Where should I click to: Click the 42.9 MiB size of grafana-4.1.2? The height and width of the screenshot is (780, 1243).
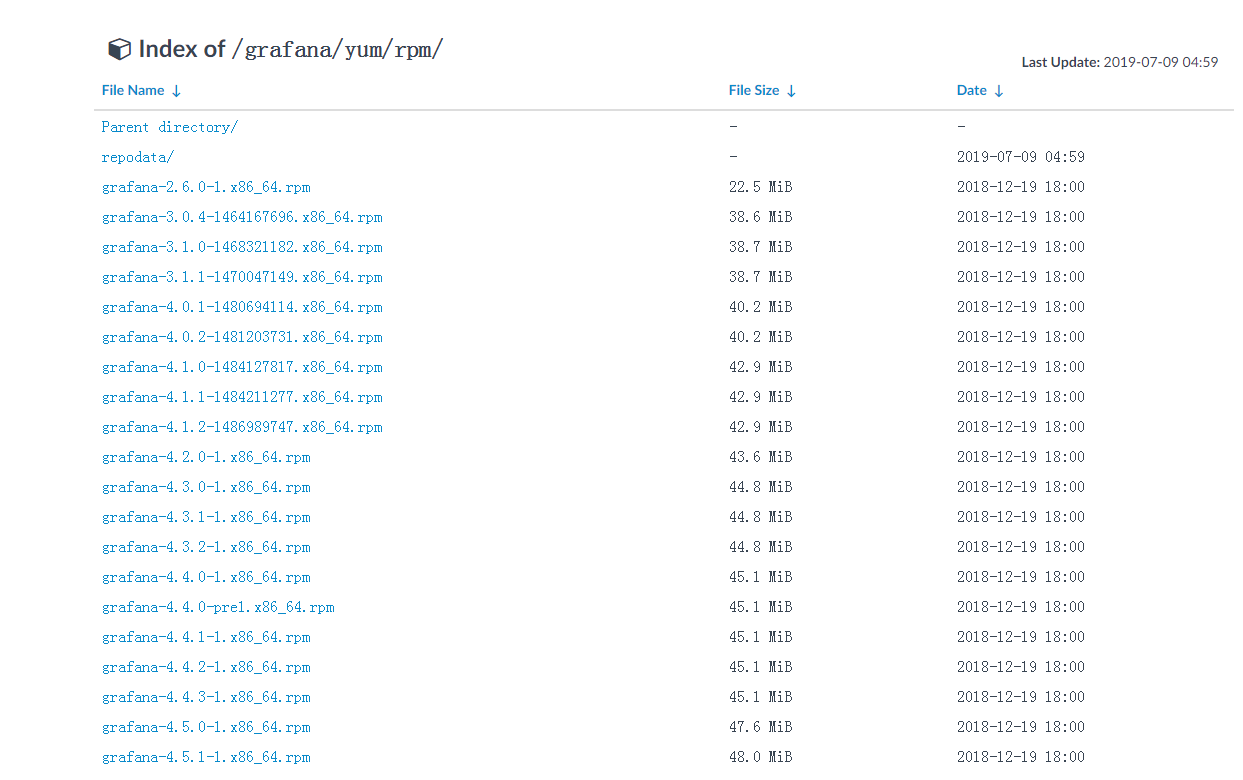pyautogui.click(x=761, y=427)
